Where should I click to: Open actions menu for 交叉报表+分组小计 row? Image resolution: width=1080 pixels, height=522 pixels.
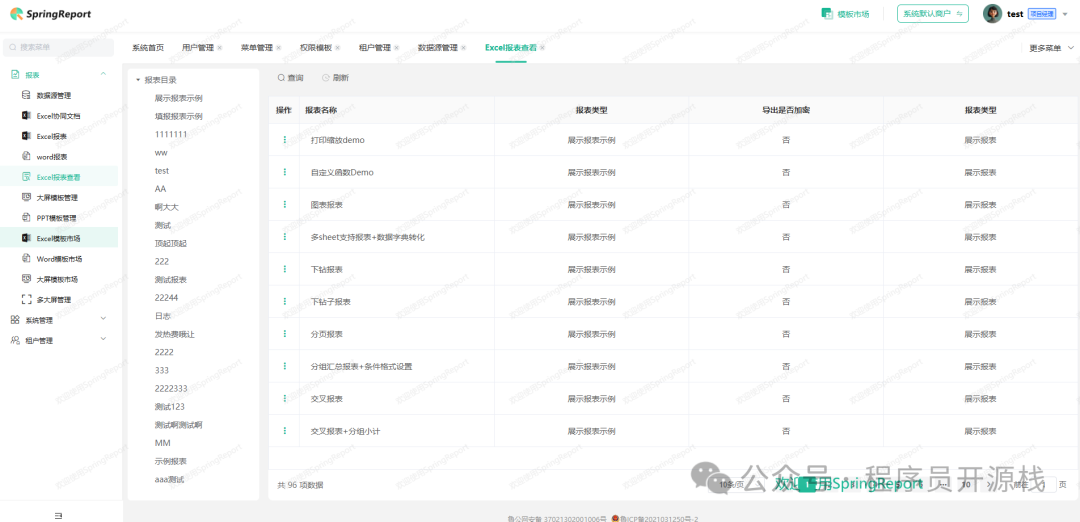click(x=284, y=431)
